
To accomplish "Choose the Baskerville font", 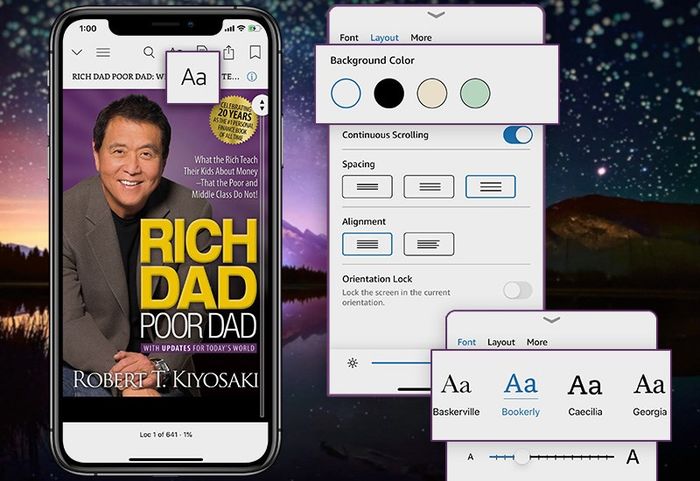I will tap(456, 395).
